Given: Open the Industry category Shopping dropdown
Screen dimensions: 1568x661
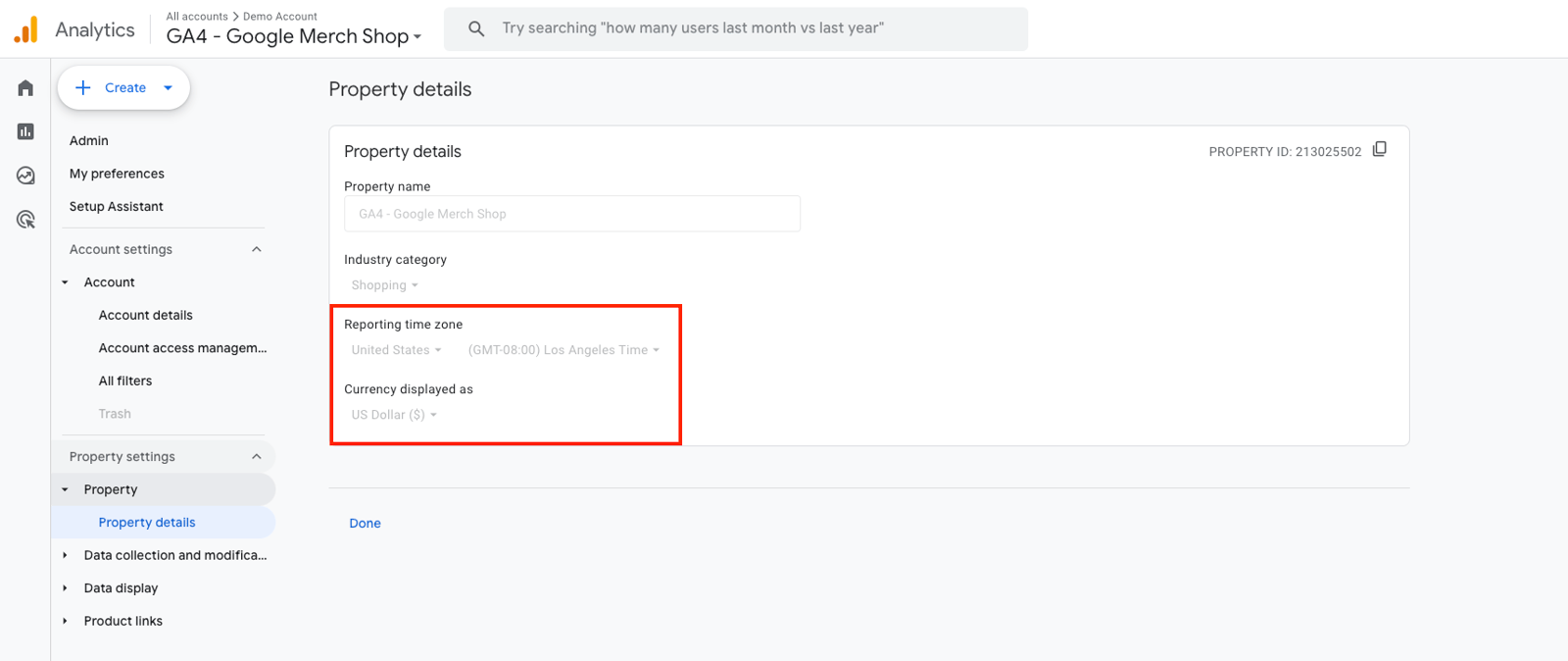Looking at the screenshot, I should click(x=385, y=285).
